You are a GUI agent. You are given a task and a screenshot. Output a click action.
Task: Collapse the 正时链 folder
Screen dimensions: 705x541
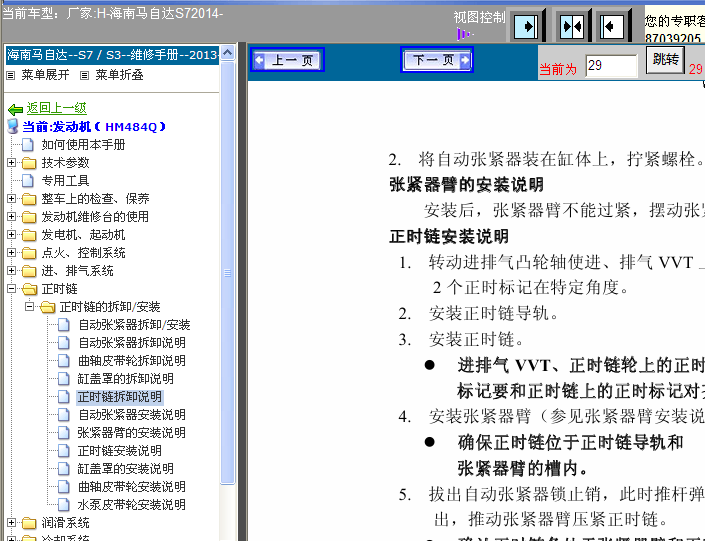coord(12,288)
